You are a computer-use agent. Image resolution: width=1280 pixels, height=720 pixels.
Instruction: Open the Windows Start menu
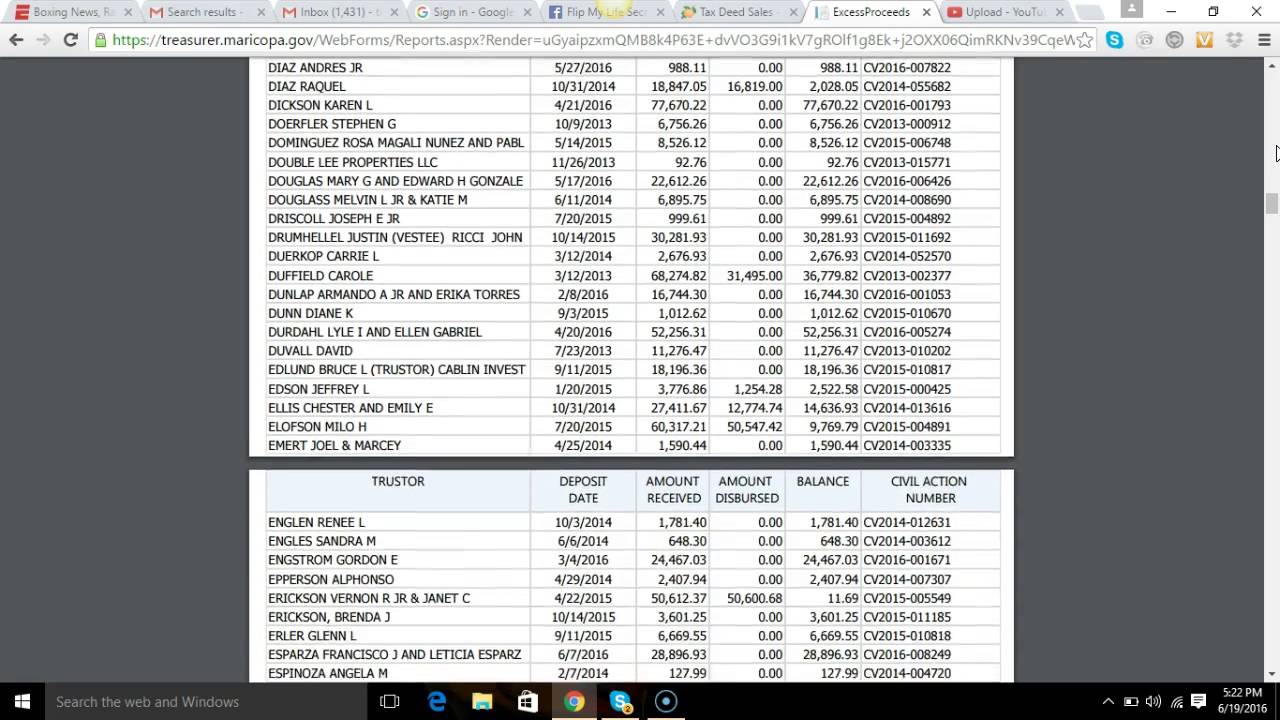[22, 702]
